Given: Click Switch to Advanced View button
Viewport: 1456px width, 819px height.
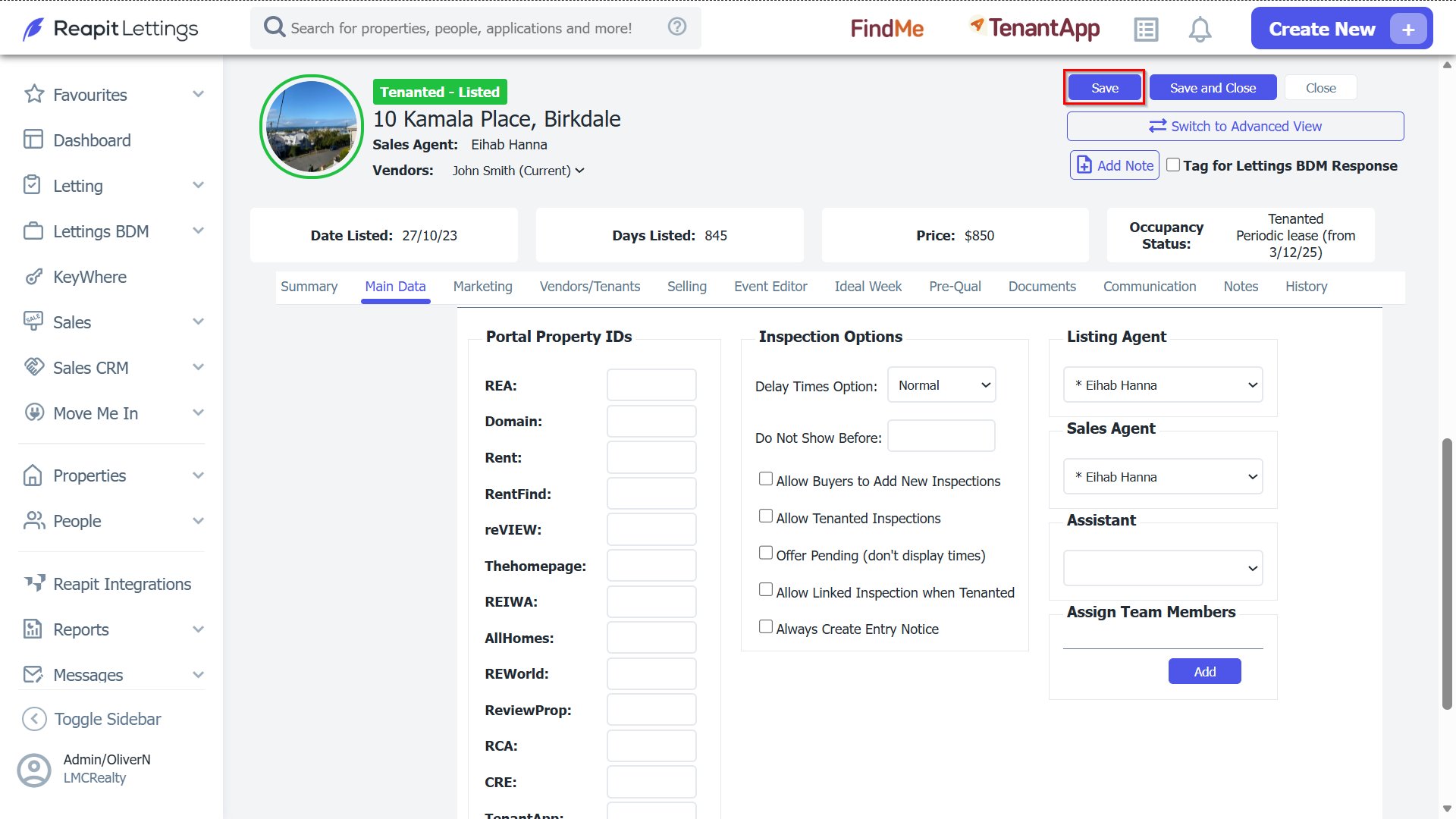Looking at the screenshot, I should click(1235, 127).
